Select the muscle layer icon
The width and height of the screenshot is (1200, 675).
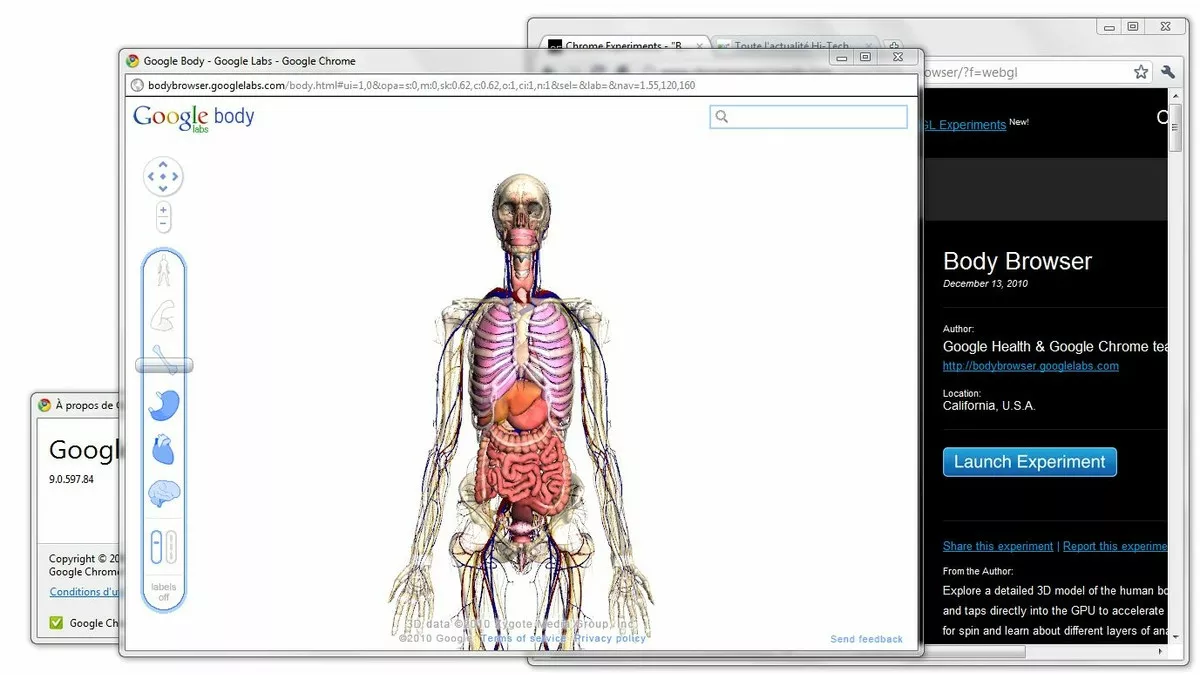click(x=163, y=315)
